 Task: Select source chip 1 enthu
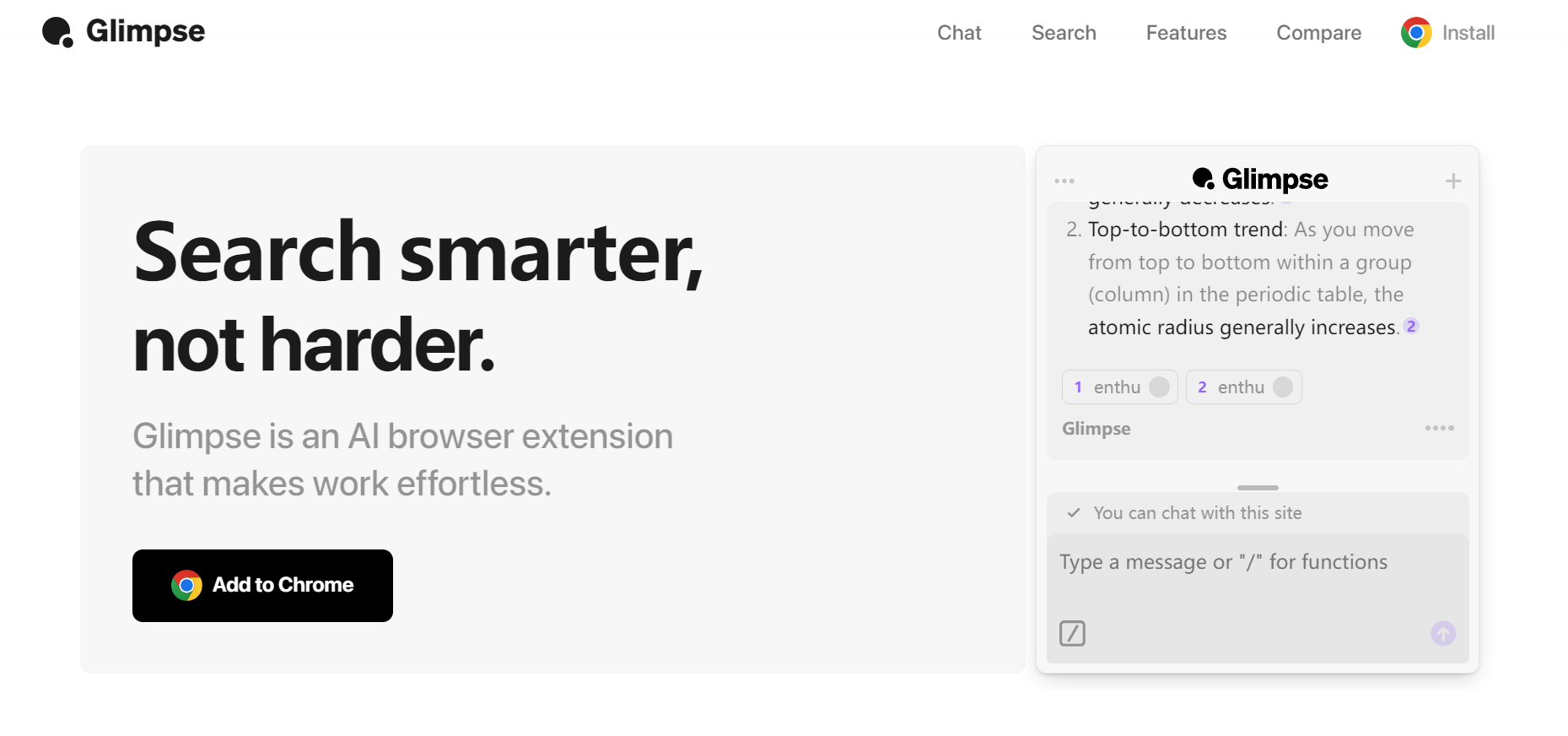(1119, 387)
